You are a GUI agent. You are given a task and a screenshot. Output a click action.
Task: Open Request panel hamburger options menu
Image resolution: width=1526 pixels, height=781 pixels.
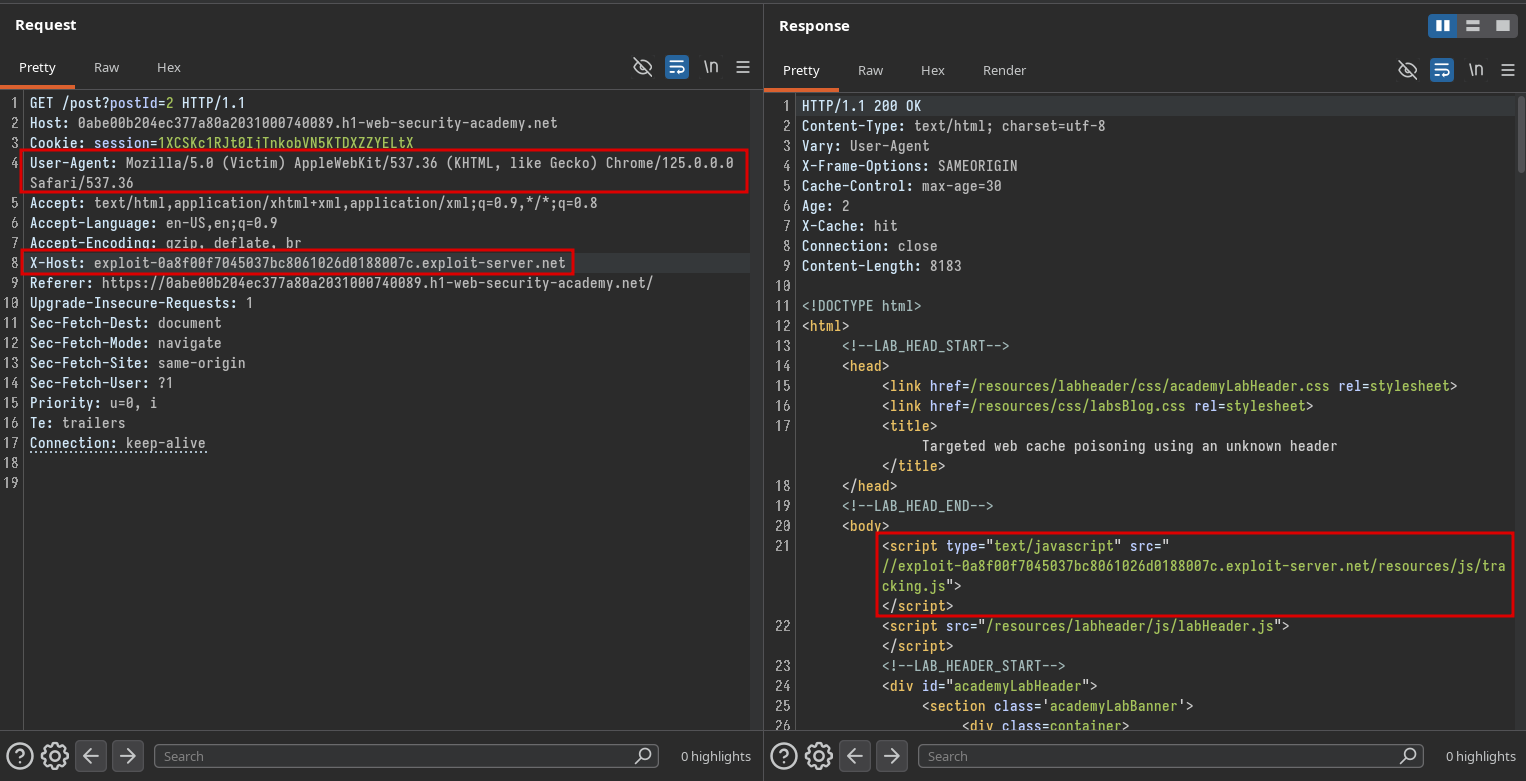tap(743, 67)
